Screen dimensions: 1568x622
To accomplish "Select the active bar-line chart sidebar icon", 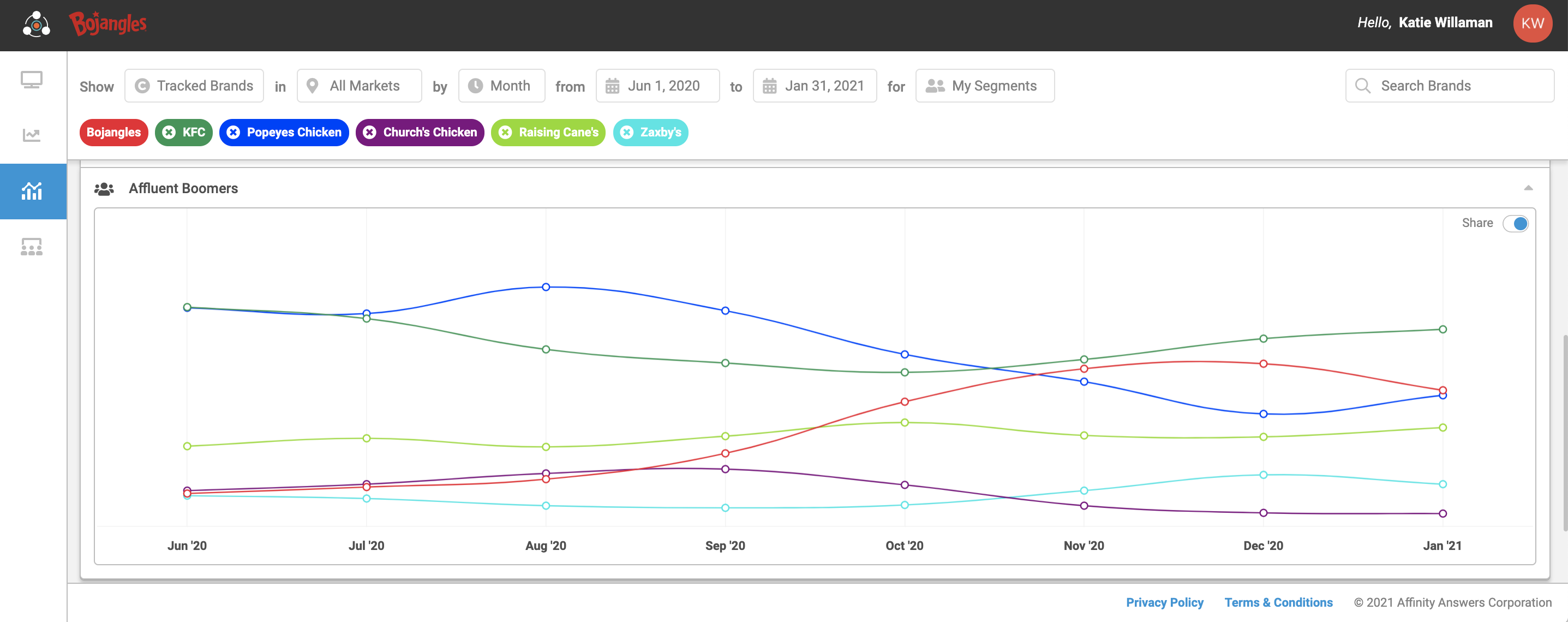I will (x=32, y=191).
